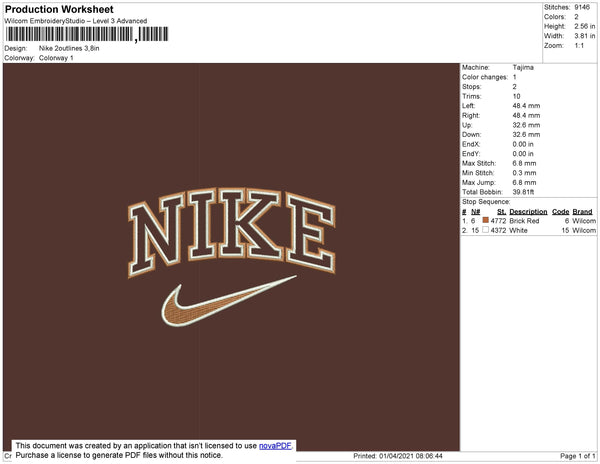Screen dimensions: 600x464
Task: Select the Colors value 2
Action: click(x=576, y=17)
